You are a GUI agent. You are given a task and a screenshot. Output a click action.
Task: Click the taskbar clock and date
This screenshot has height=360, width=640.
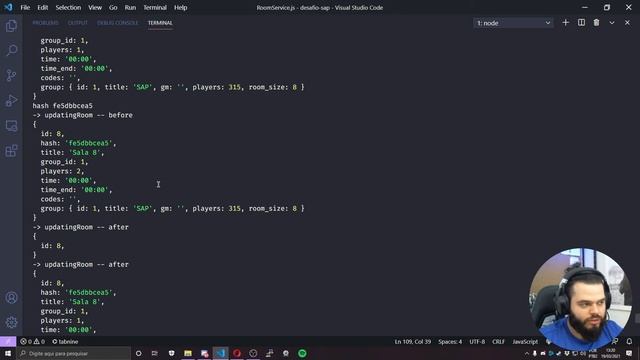610,353
